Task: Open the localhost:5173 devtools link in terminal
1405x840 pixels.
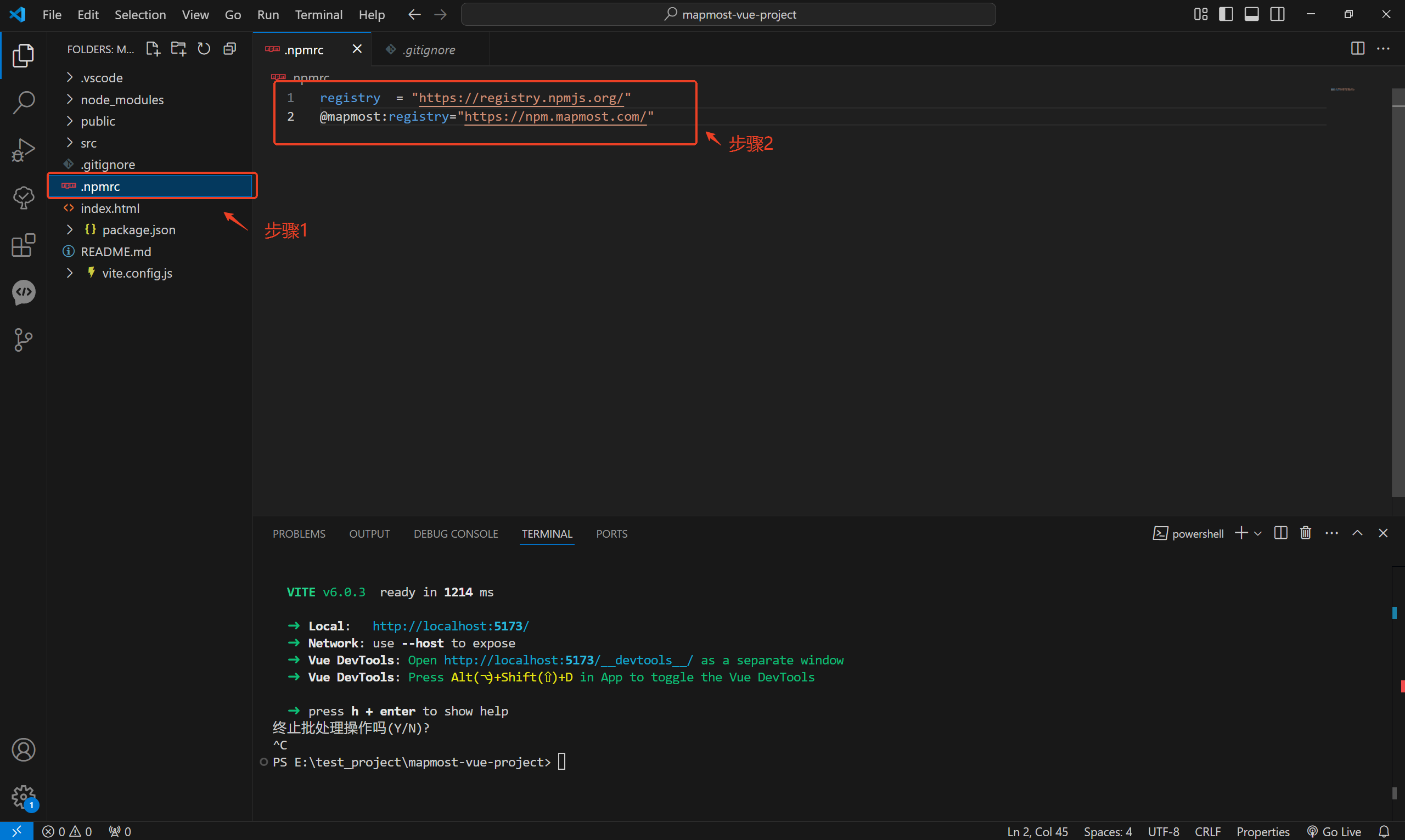Action: pyautogui.click(x=569, y=660)
